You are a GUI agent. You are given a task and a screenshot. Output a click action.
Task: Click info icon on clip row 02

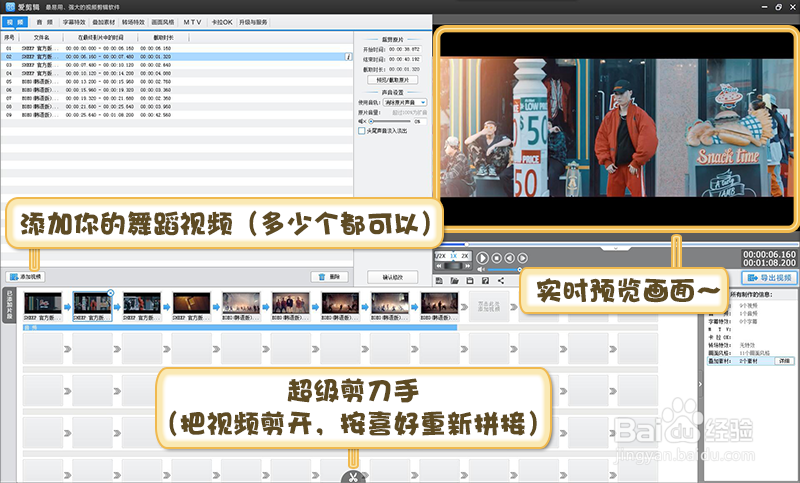[348, 57]
